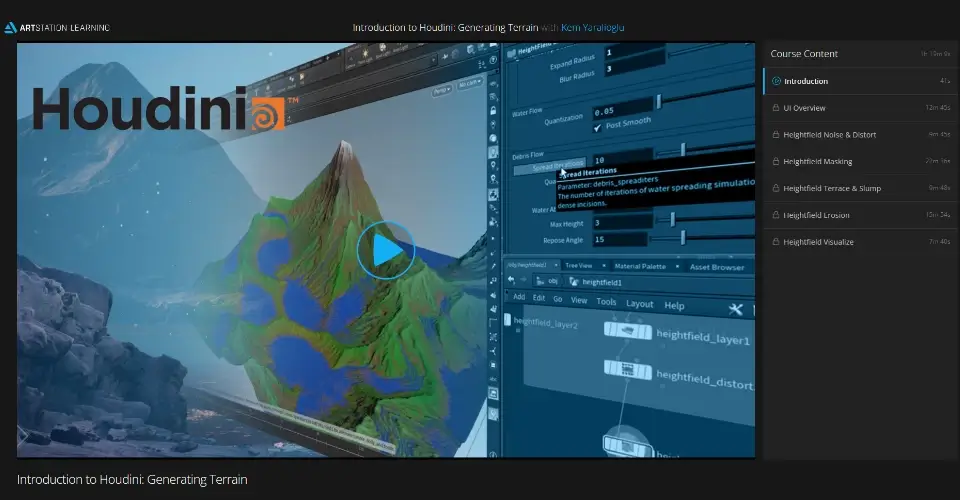This screenshot has height=500, width=960.
Task: Select the Introduction lesson
Action: (x=861, y=81)
